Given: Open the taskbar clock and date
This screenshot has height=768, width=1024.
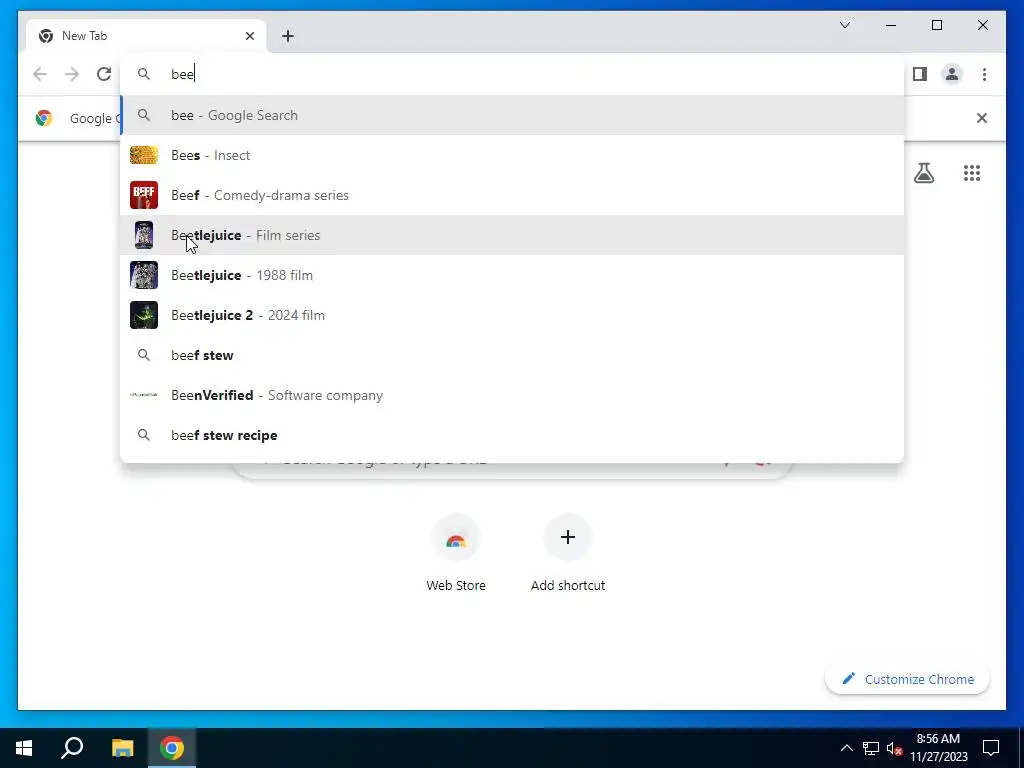Looking at the screenshot, I should (938, 748).
